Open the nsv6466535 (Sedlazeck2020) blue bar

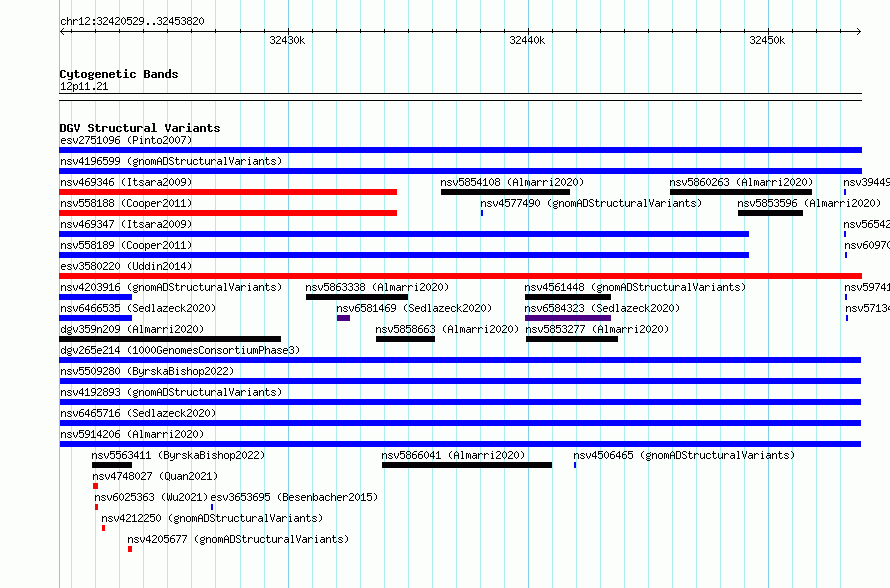coord(95,318)
